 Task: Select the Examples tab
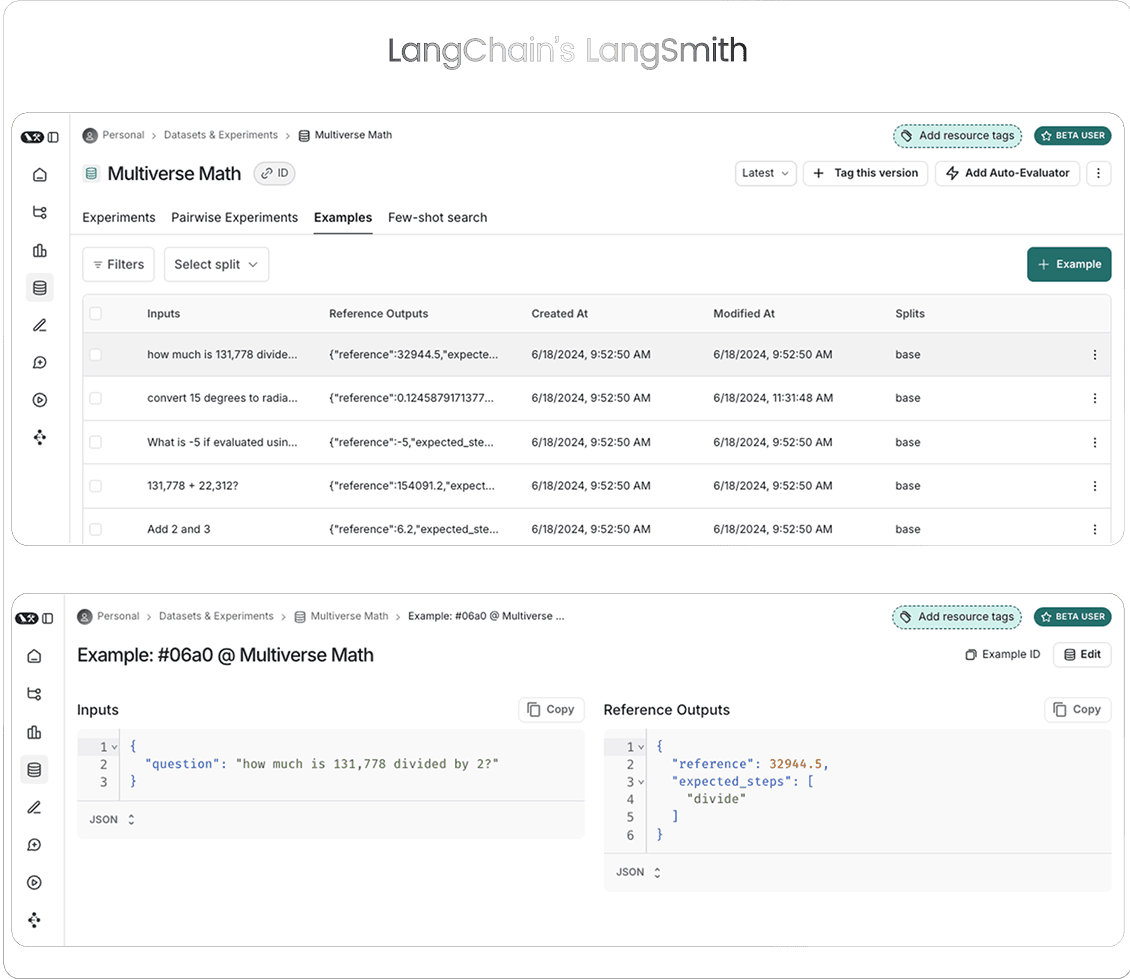tap(343, 218)
